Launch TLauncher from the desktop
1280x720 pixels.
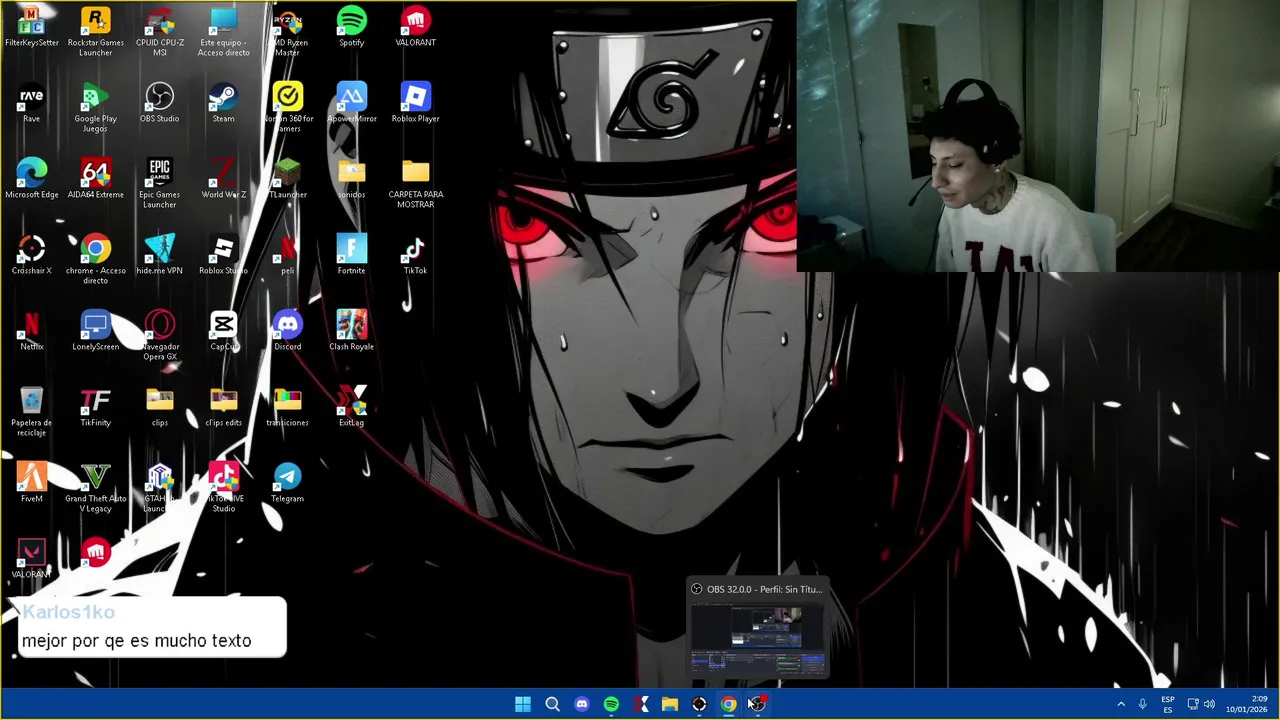pos(288,179)
